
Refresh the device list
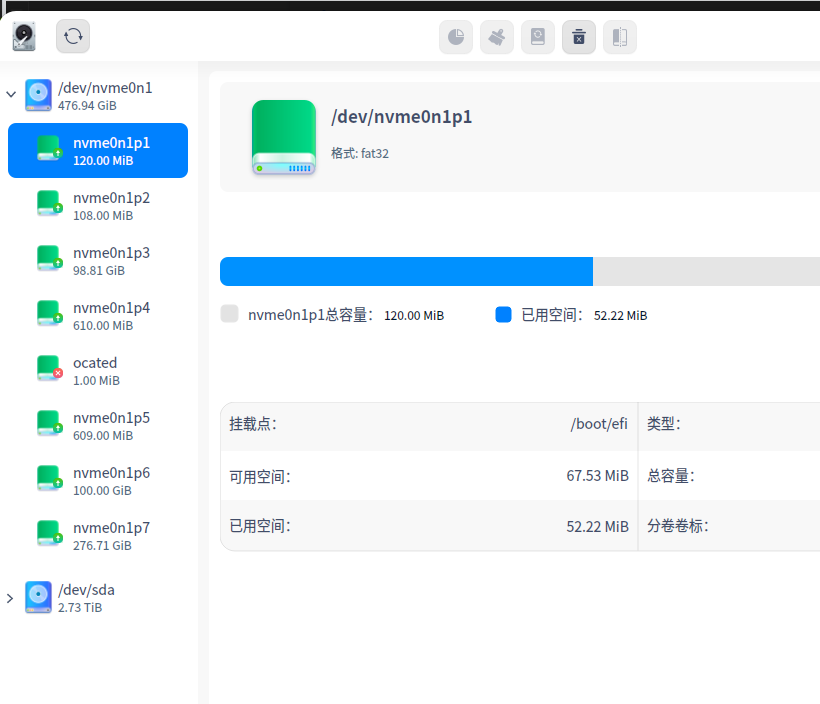coord(73,37)
